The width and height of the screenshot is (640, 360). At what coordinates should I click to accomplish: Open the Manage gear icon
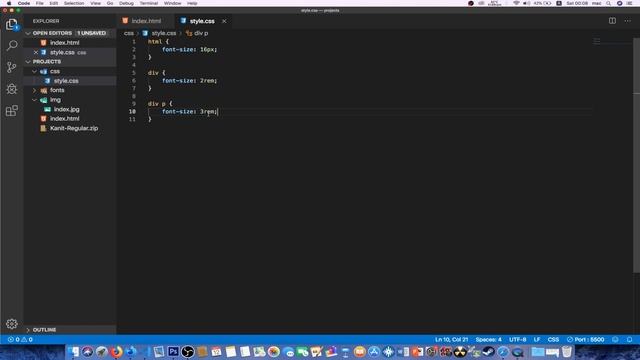12,324
